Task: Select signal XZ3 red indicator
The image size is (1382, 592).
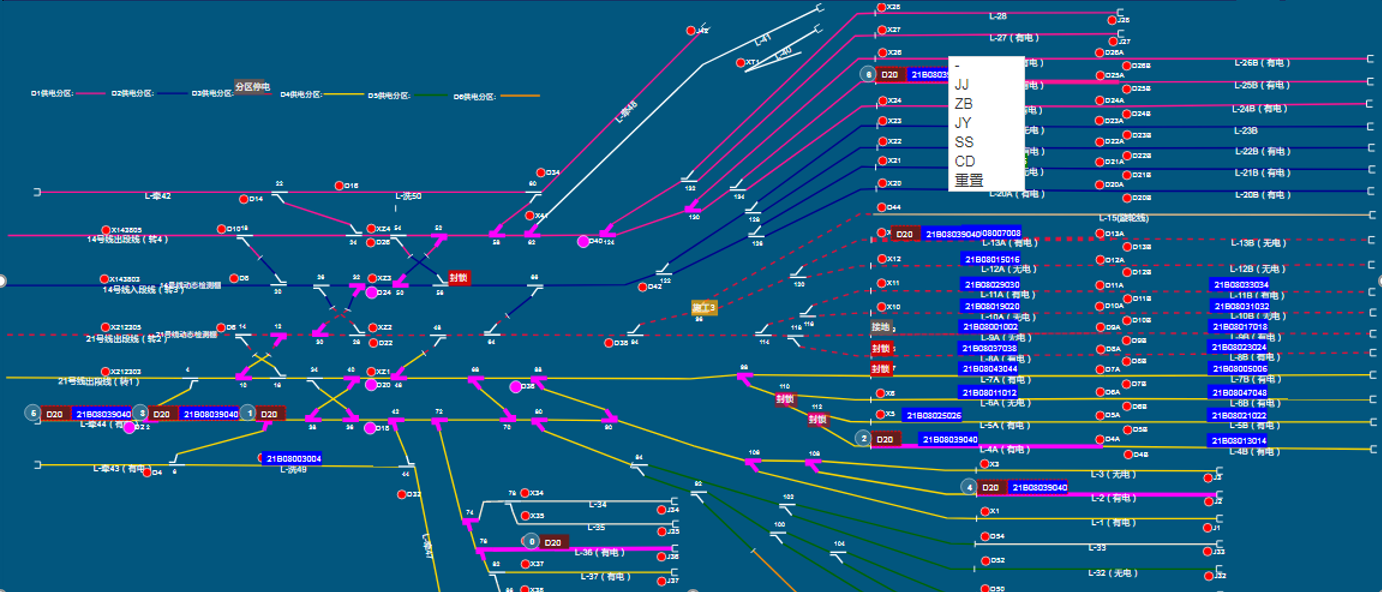Action: click(372, 278)
